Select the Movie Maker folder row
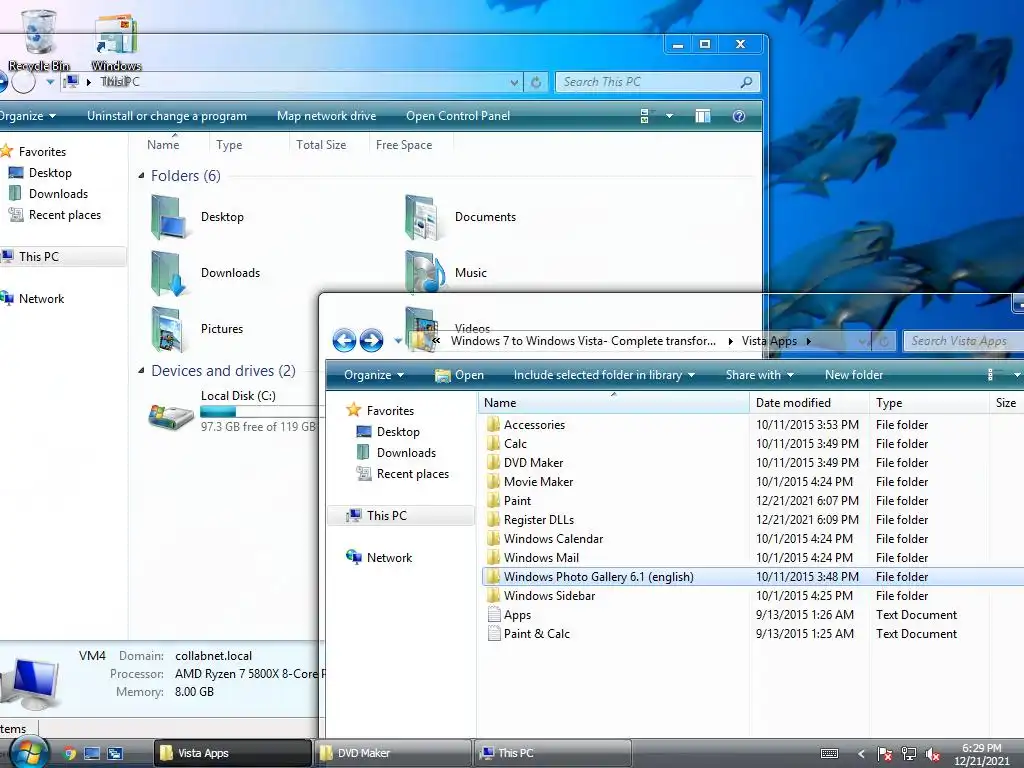The image size is (1024, 768). [751, 482]
